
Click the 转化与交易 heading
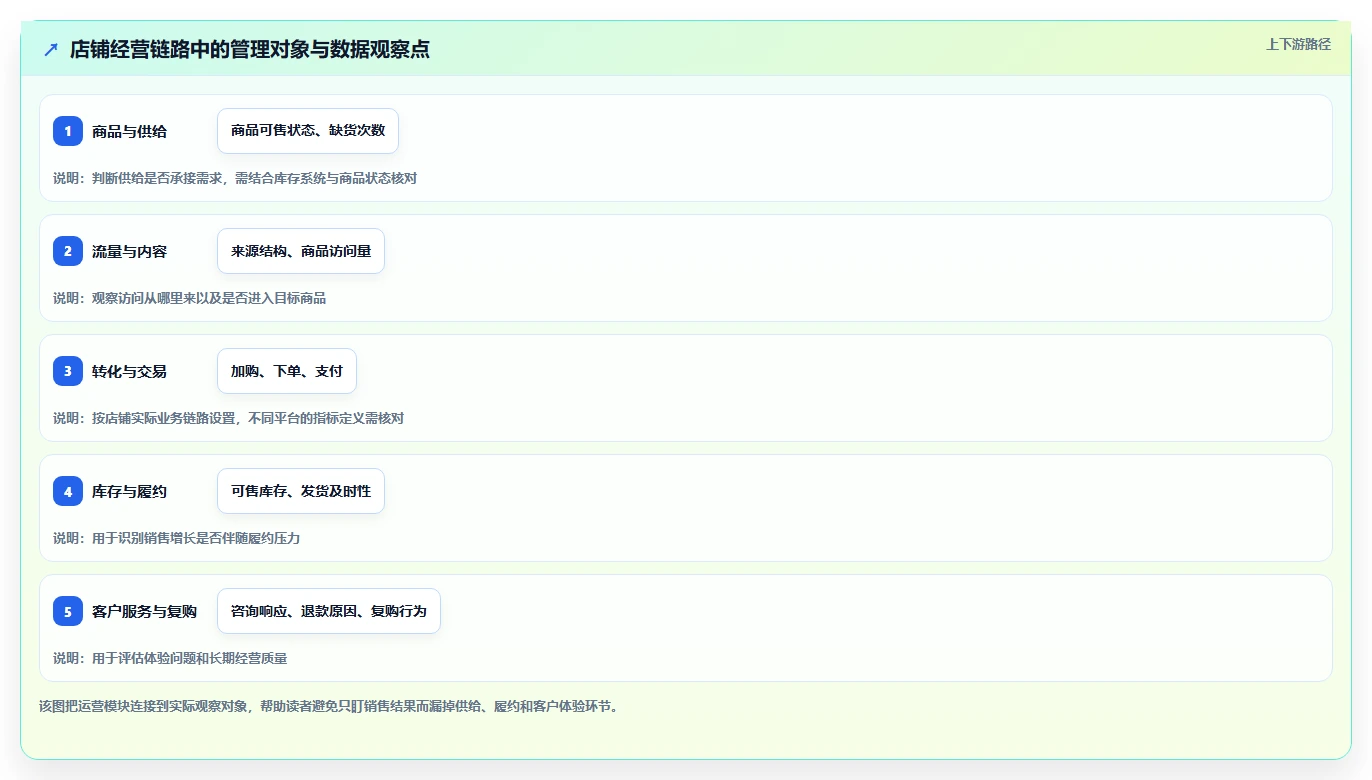point(129,371)
